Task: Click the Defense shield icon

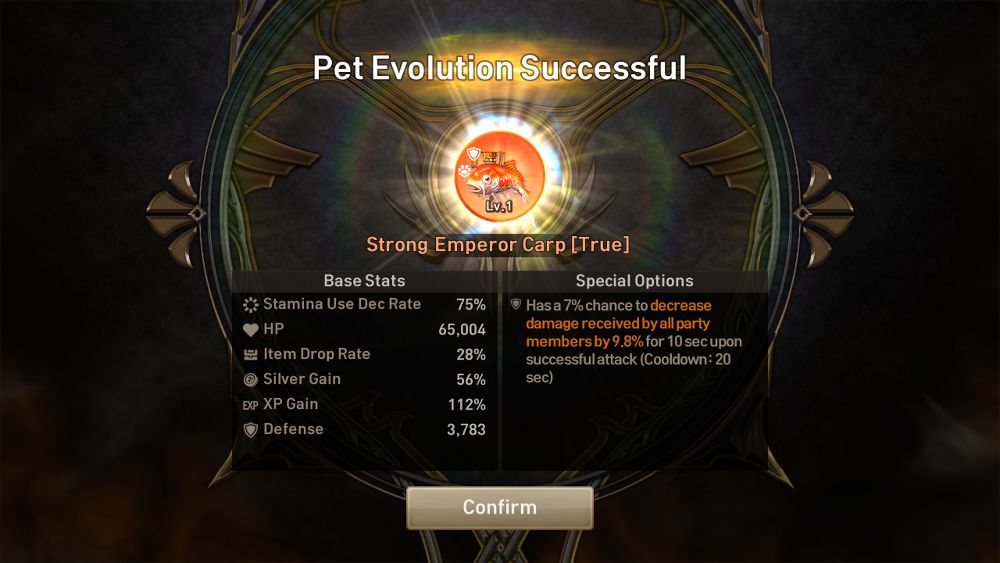Action: 251,430
